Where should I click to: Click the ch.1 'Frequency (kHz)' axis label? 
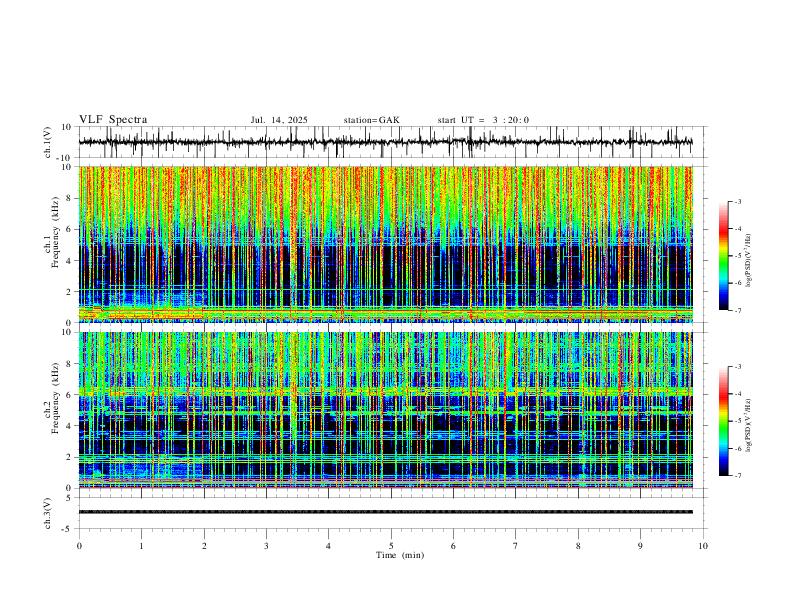(55, 233)
